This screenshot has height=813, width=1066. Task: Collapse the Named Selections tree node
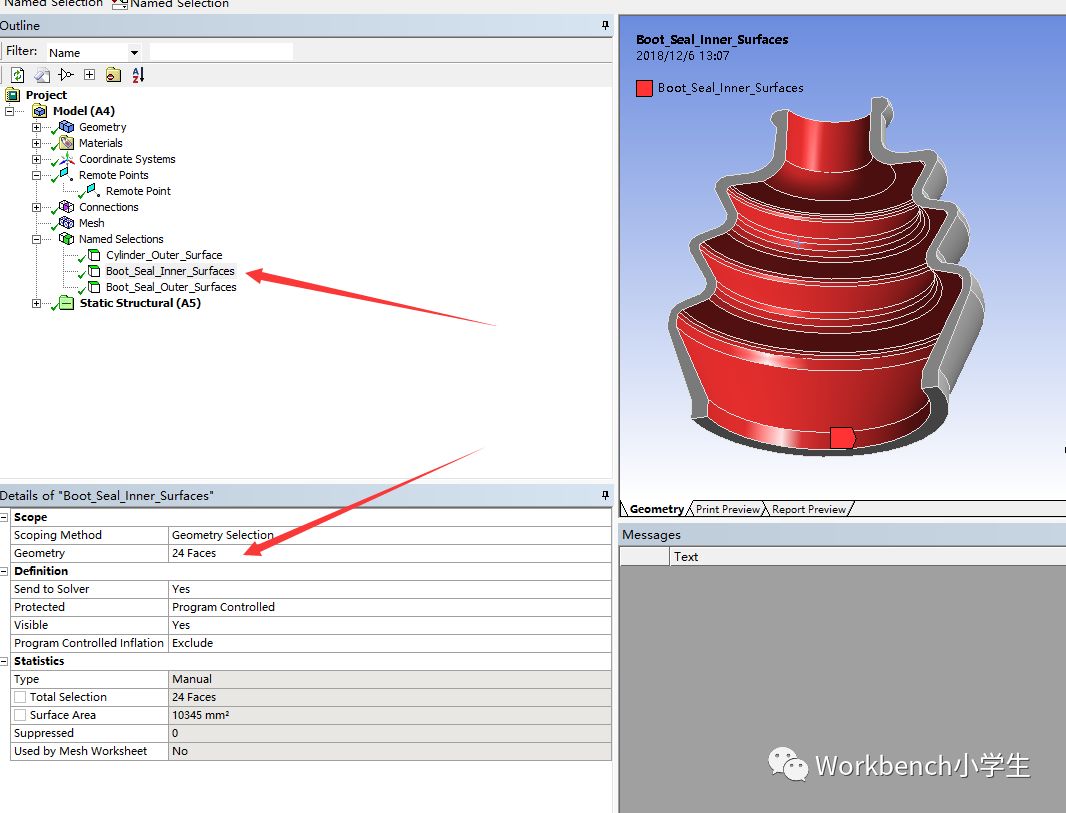(37, 239)
